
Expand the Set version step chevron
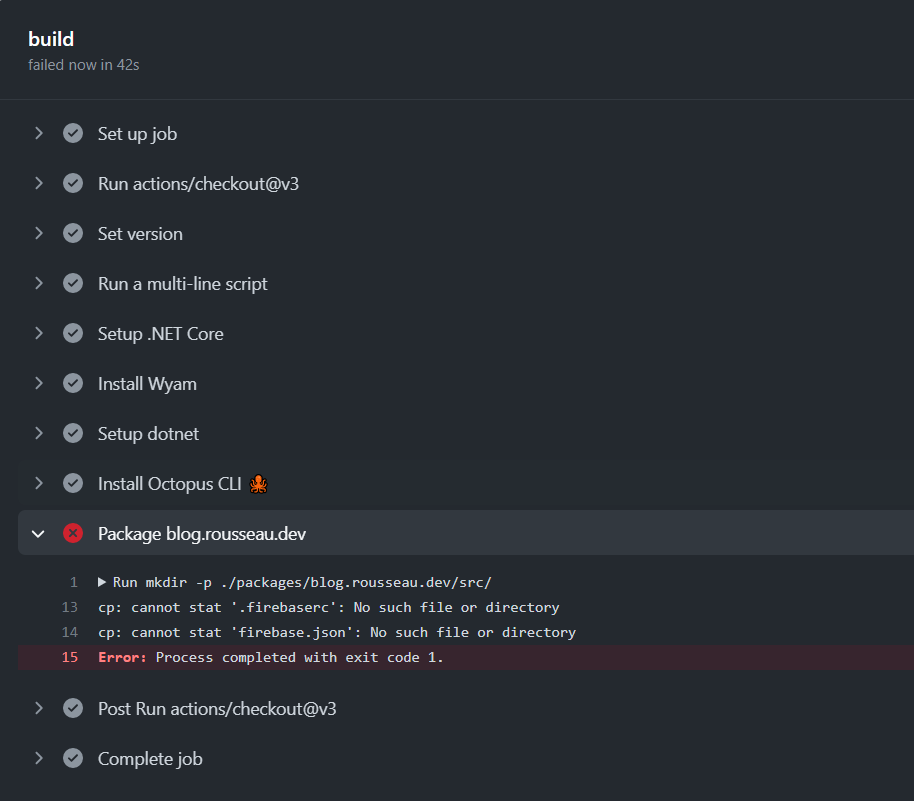(x=38, y=234)
